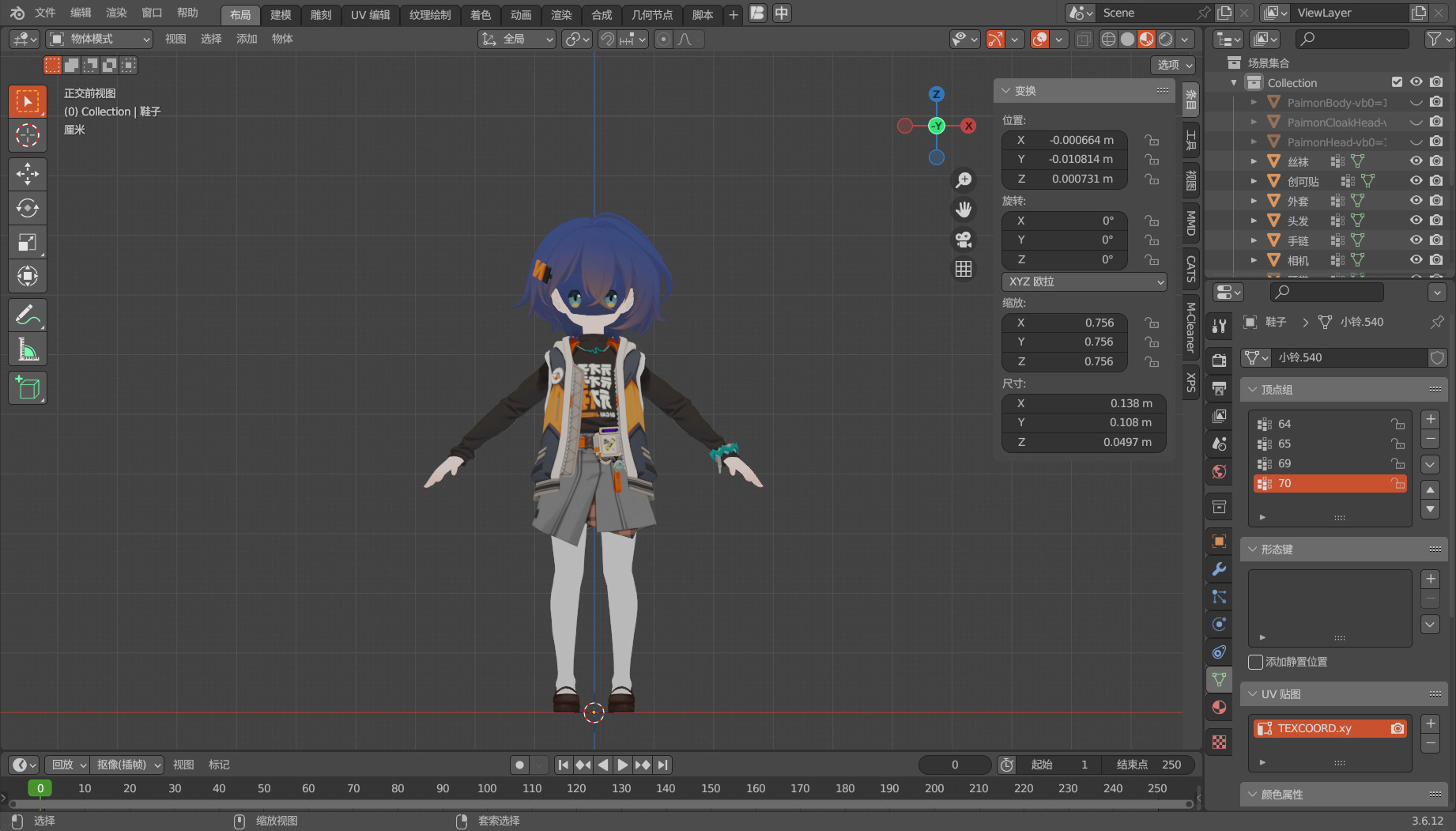The image size is (1456, 831).
Task: Hide the 头发 object in outliner
Action: coord(1416,220)
